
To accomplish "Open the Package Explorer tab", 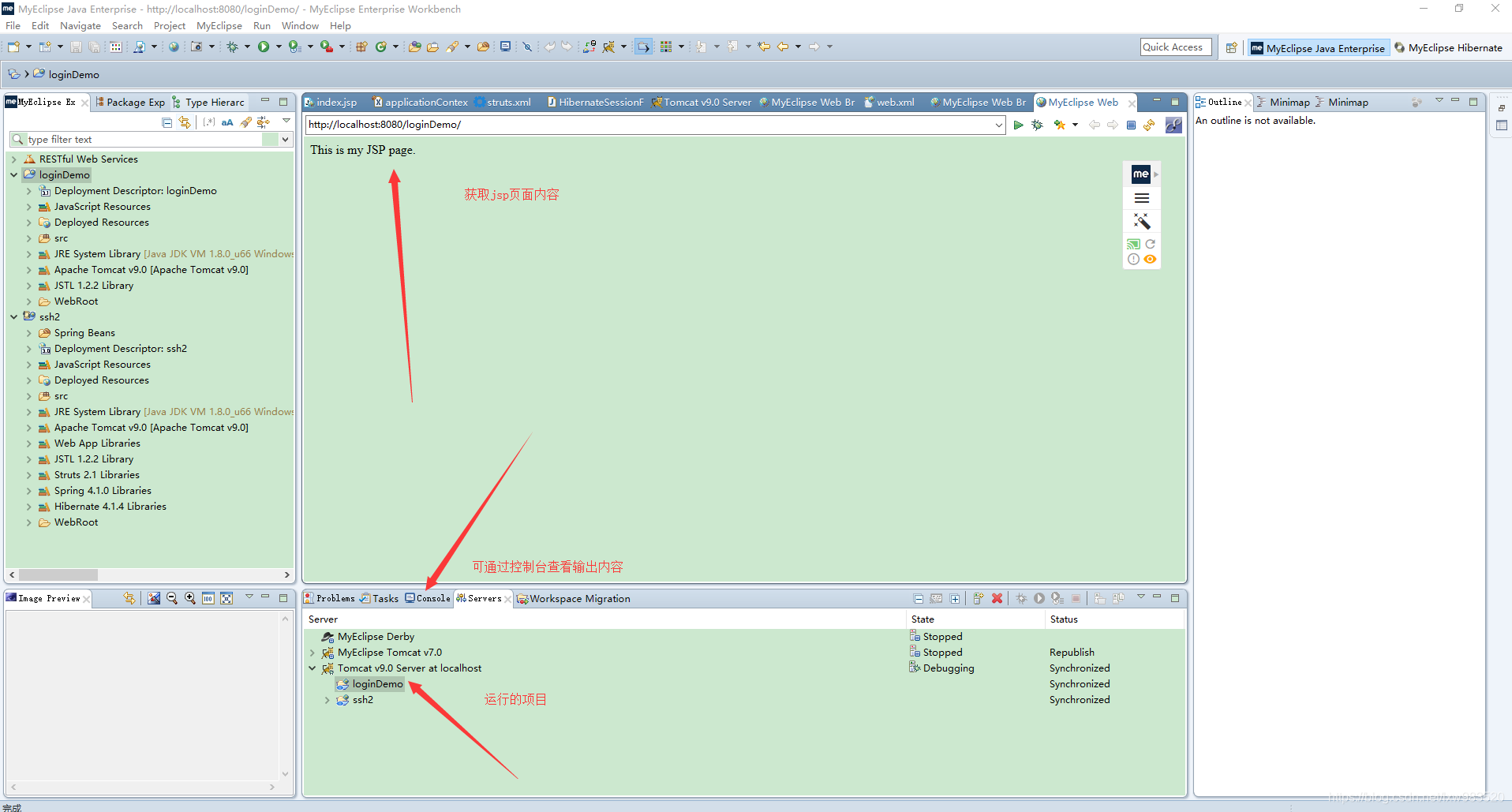I will 130,102.
